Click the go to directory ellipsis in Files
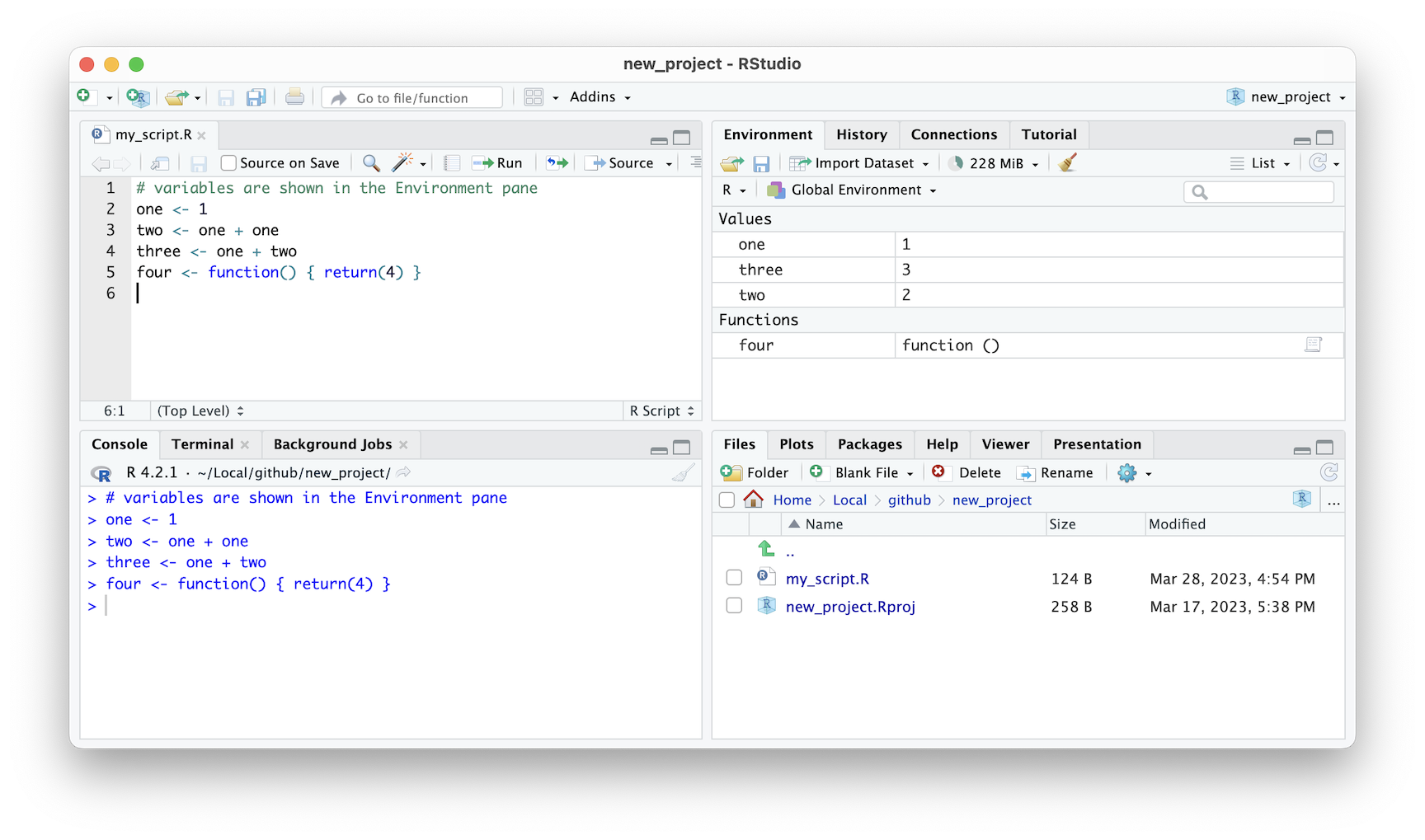Viewport: 1425px width, 840px height. (x=1333, y=501)
